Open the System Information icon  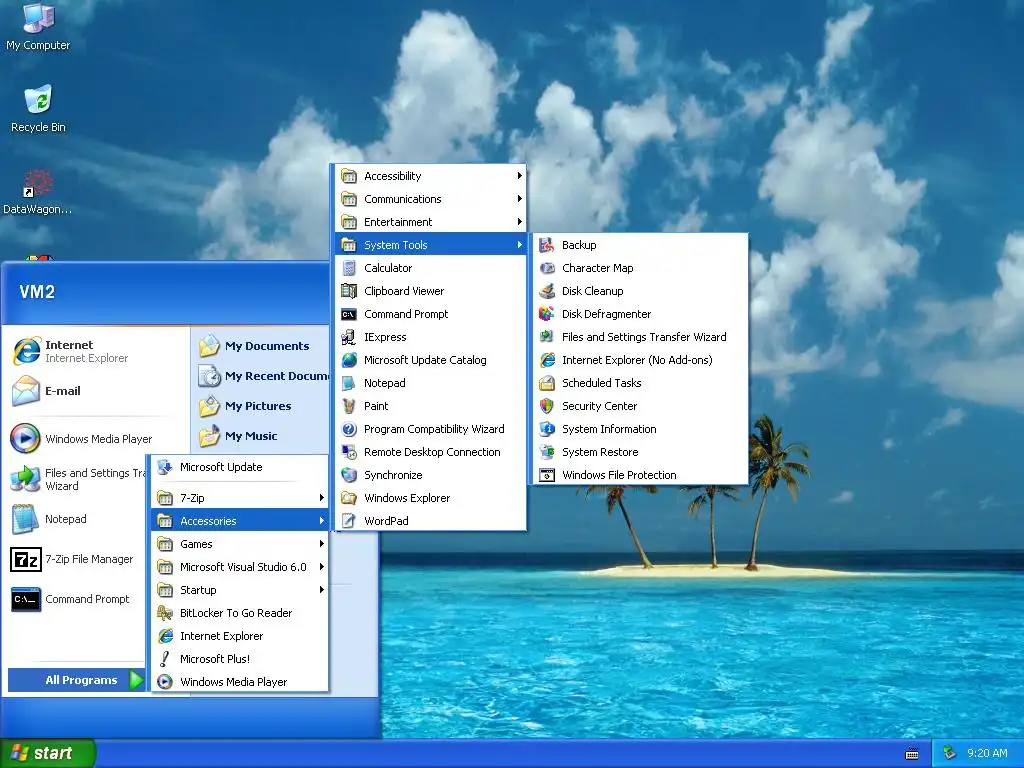click(x=547, y=429)
